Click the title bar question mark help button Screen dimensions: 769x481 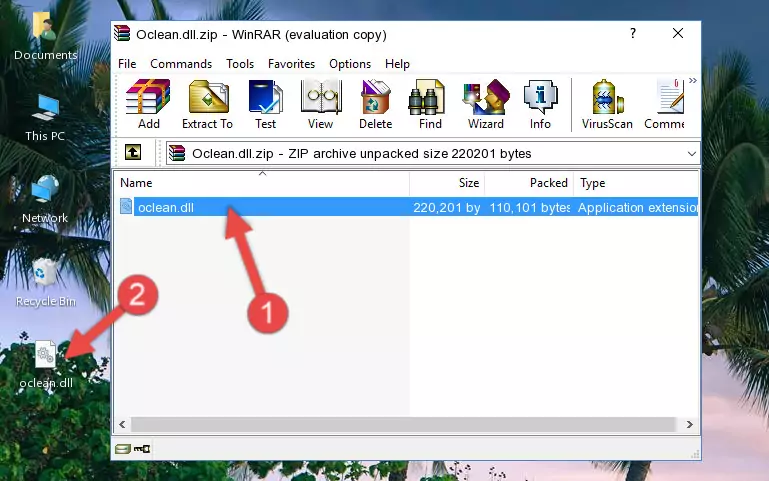[633, 33]
